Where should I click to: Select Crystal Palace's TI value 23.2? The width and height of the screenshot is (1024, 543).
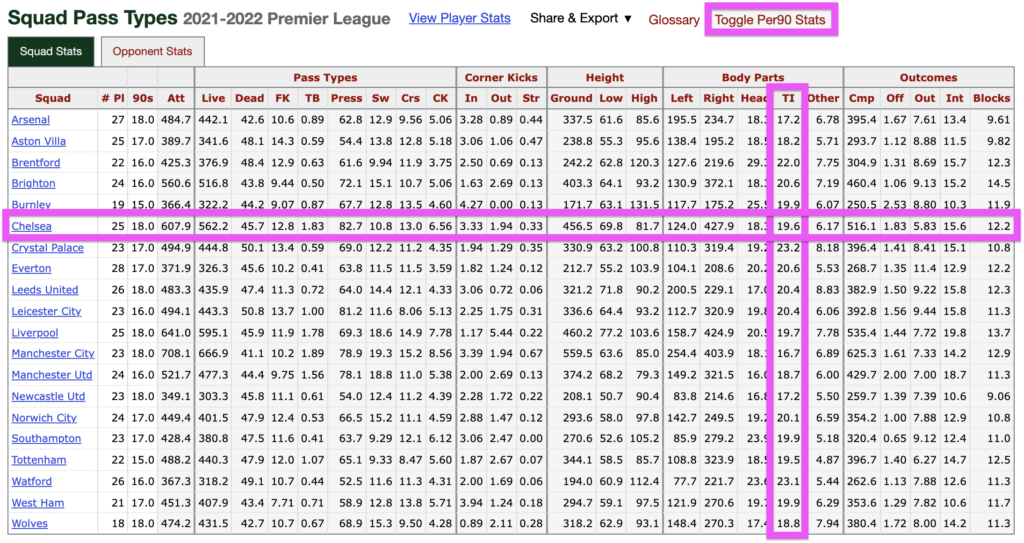[x=788, y=248]
